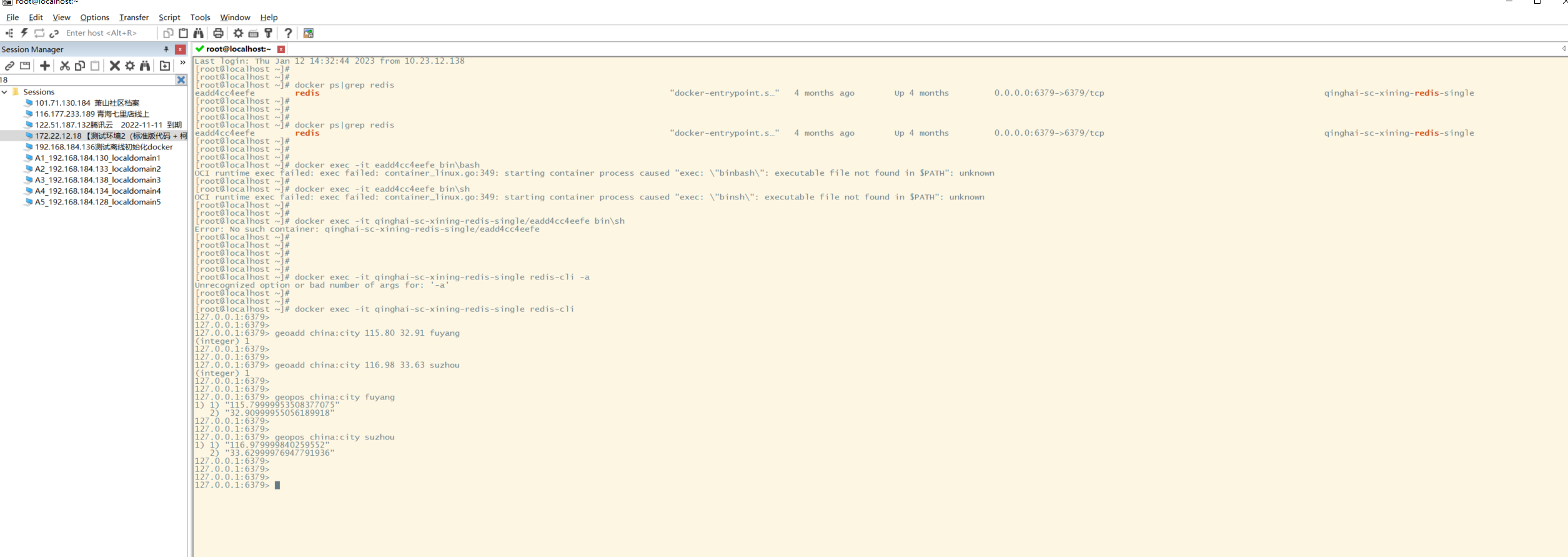The height and width of the screenshot is (557, 1568).
Task: Close the root@localhost:~ tab
Action: coord(281,49)
